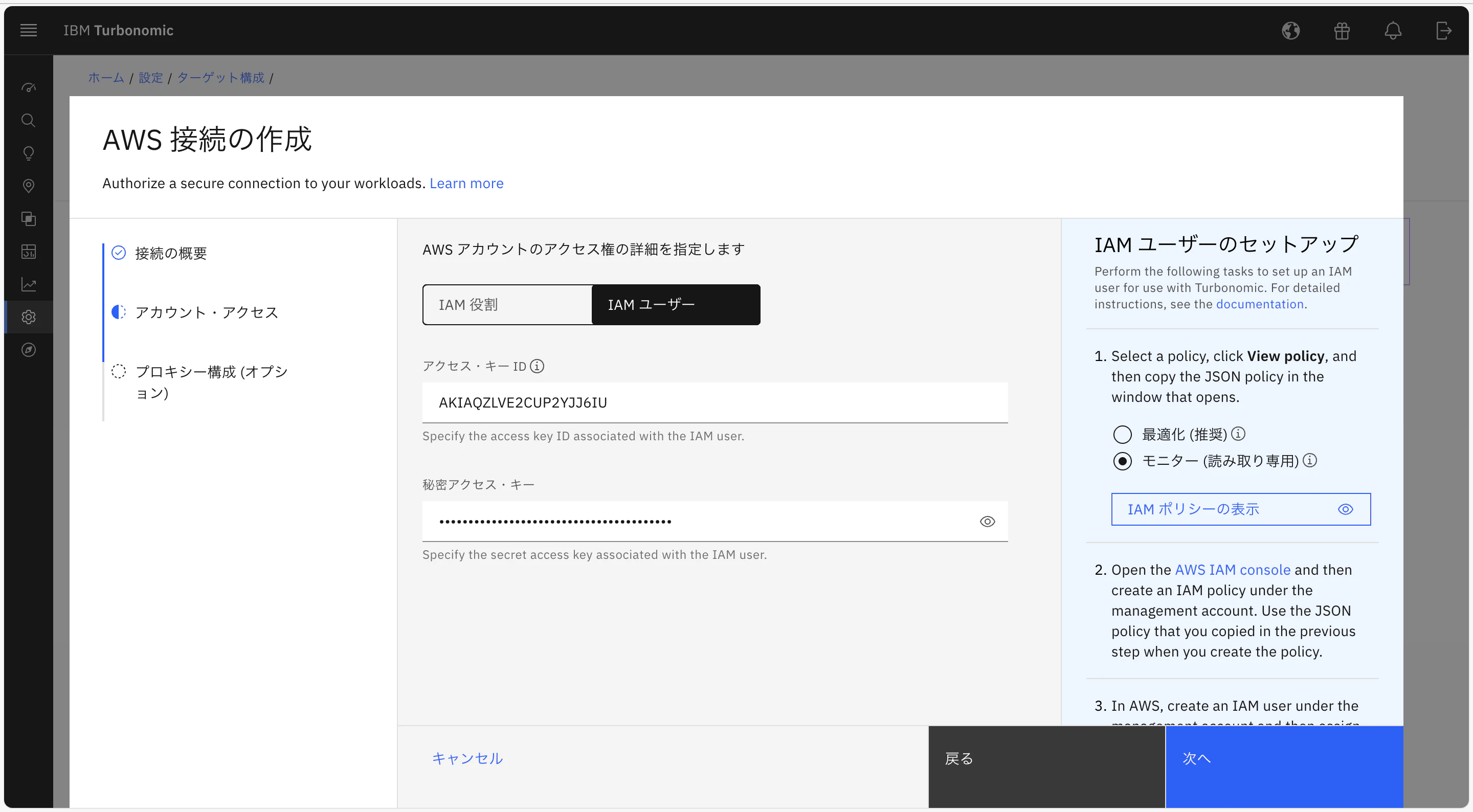This screenshot has height=812, width=1473.
Task: Click the アクセス・キー ID input field
Action: pos(715,402)
